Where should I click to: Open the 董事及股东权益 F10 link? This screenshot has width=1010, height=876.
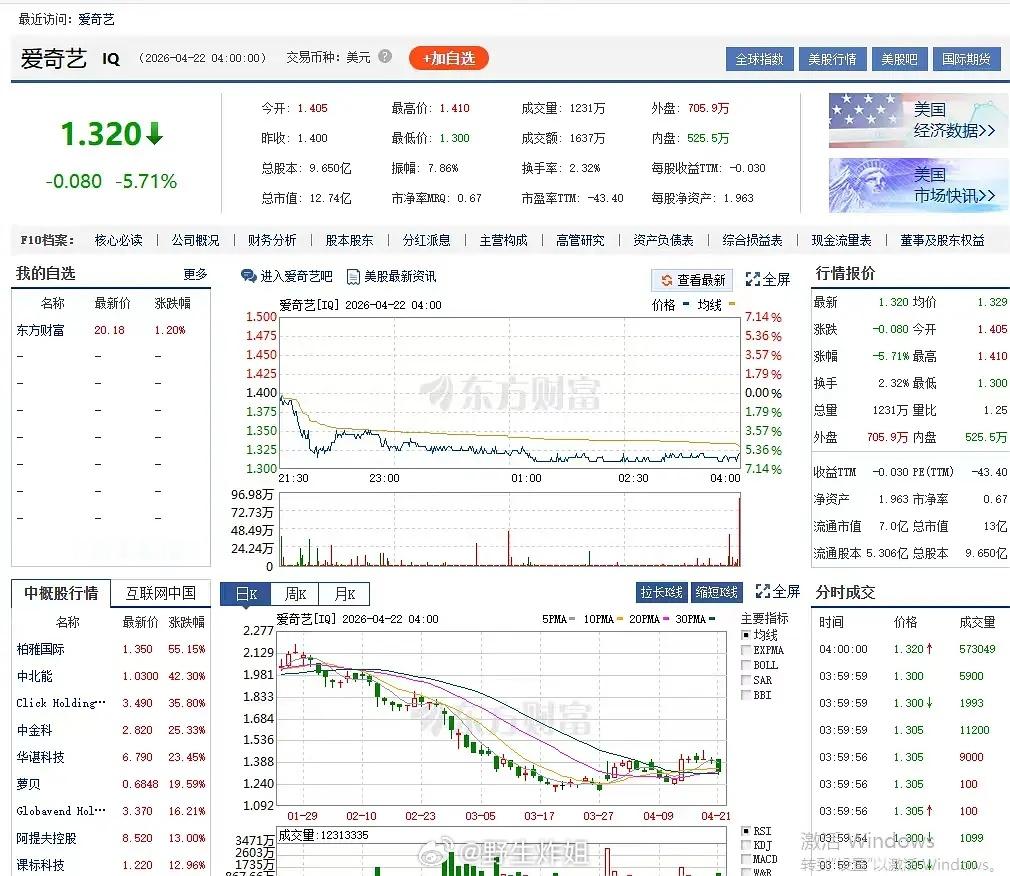(942, 240)
